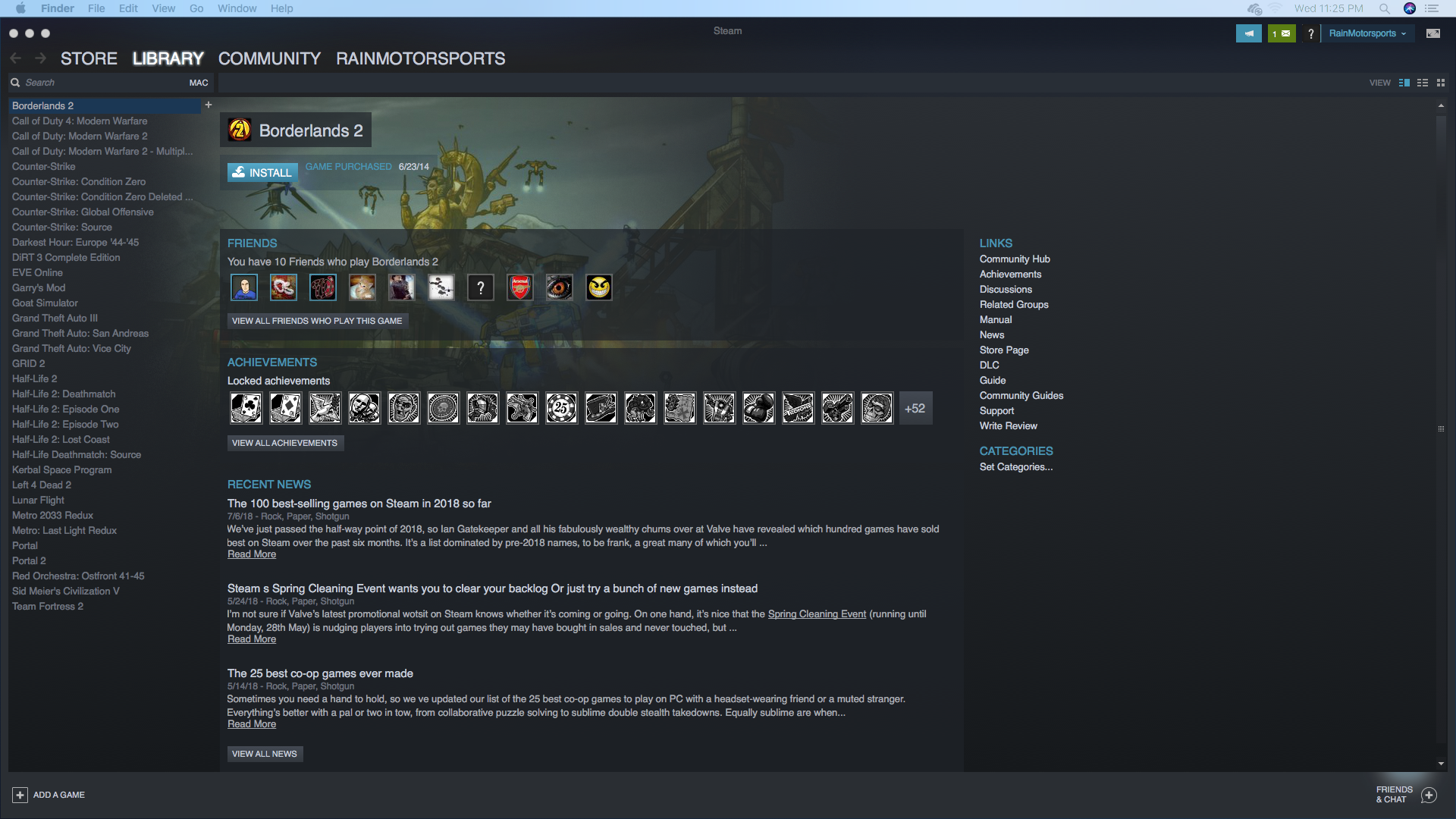The width and height of the screenshot is (1456, 819).
Task: Open the Write Review link
Action: pos(1008,425)
